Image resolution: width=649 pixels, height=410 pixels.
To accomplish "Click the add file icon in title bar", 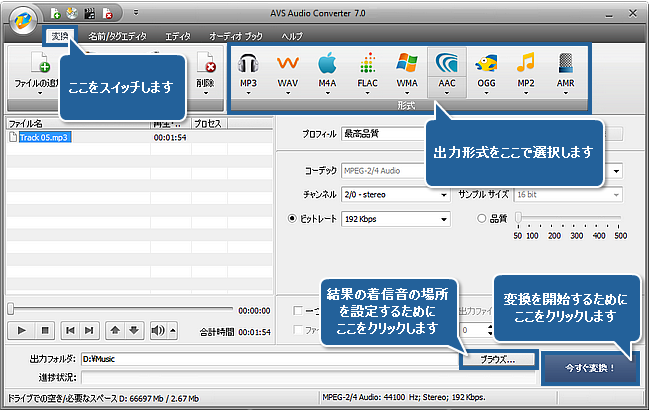I will tap(55, 14).
